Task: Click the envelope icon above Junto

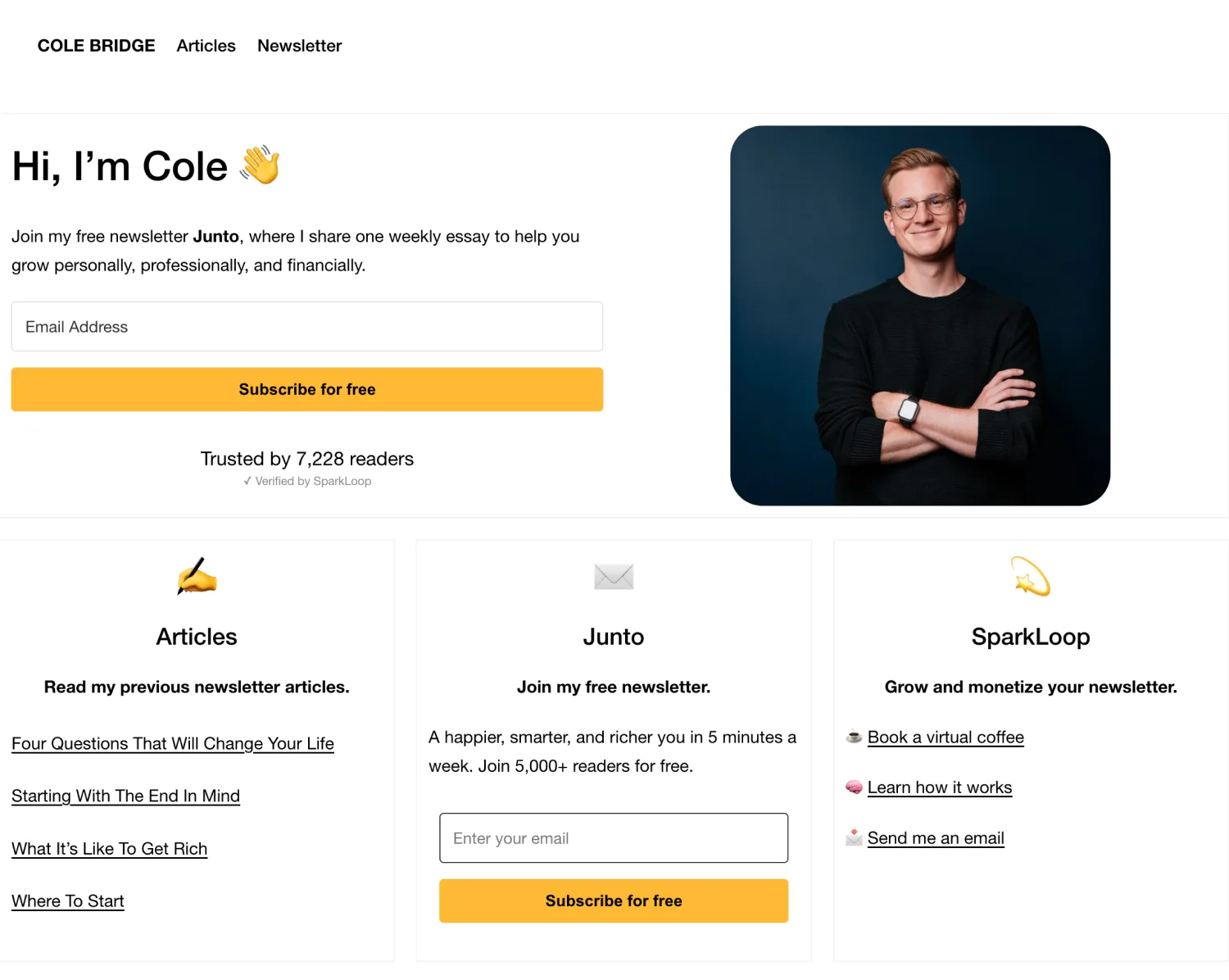Action: point(614,576)
